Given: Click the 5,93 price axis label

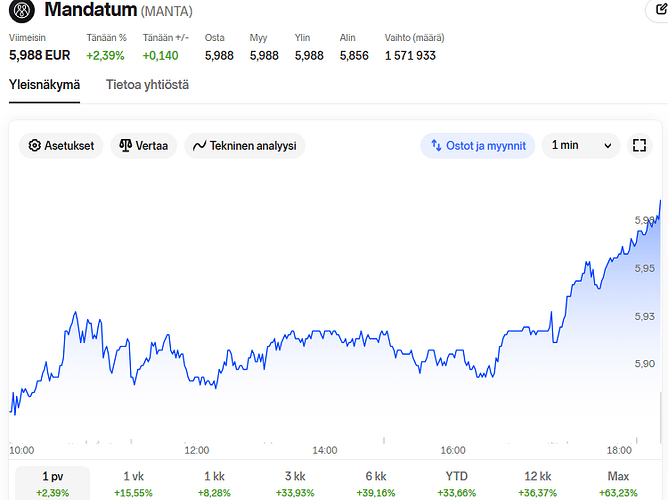Looking at the screenshot, I should [645, 316].
